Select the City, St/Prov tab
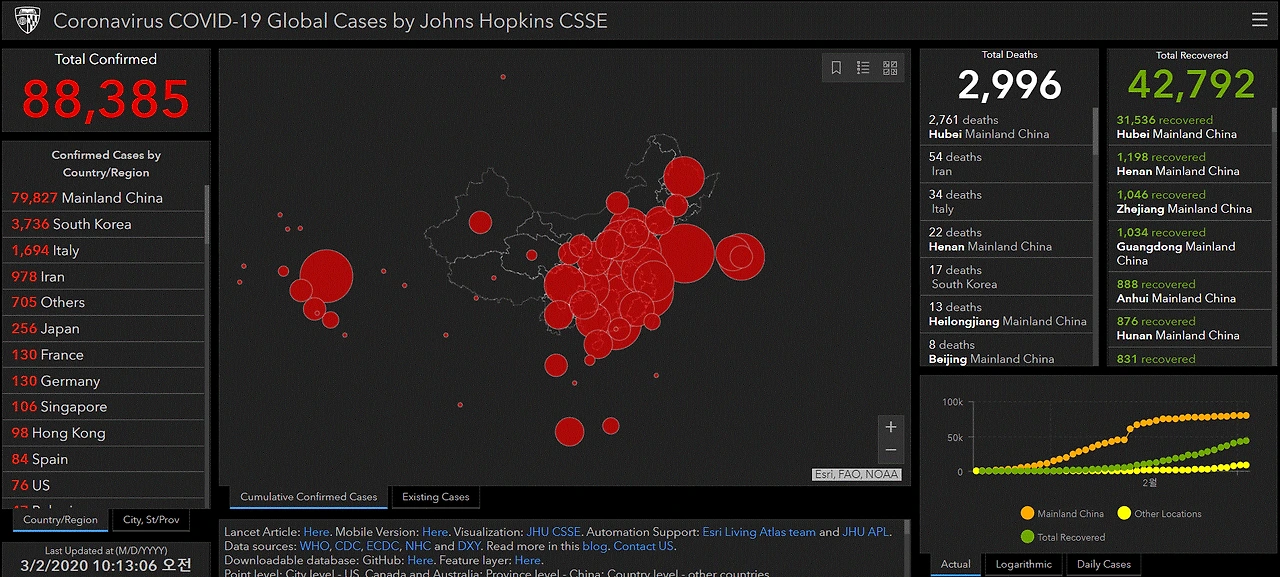Viewport: 1280px width, 577px height. (x=151, y=519)
